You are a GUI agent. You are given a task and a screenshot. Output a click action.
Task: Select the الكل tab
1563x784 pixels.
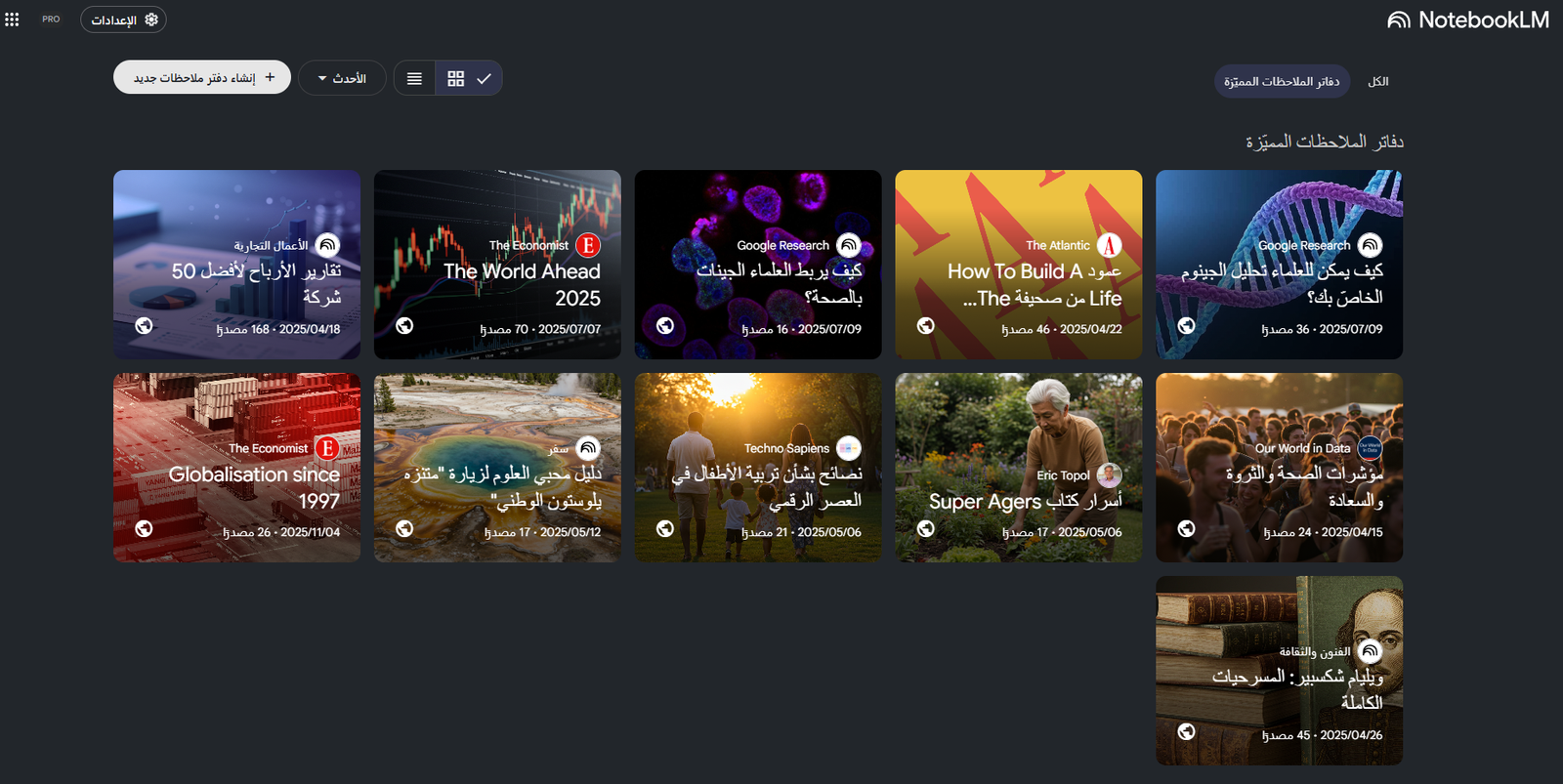(1378, 81)
